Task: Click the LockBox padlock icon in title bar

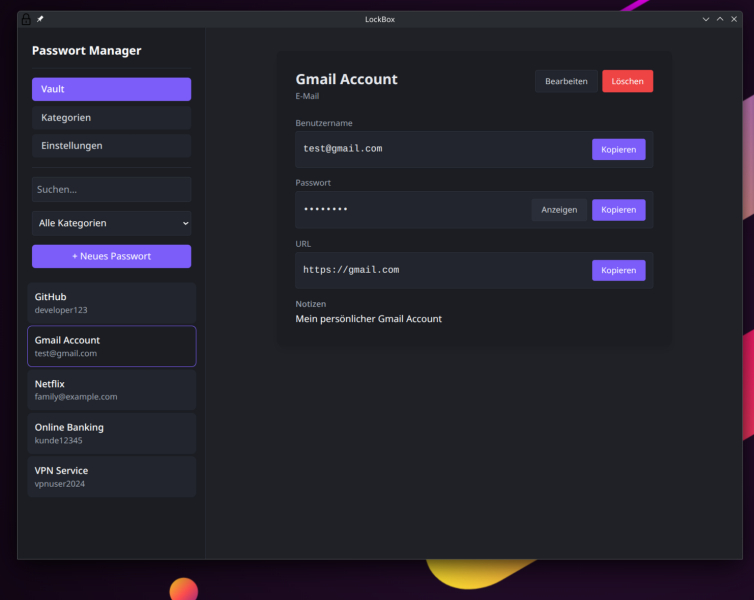Action: click(26, 19)
